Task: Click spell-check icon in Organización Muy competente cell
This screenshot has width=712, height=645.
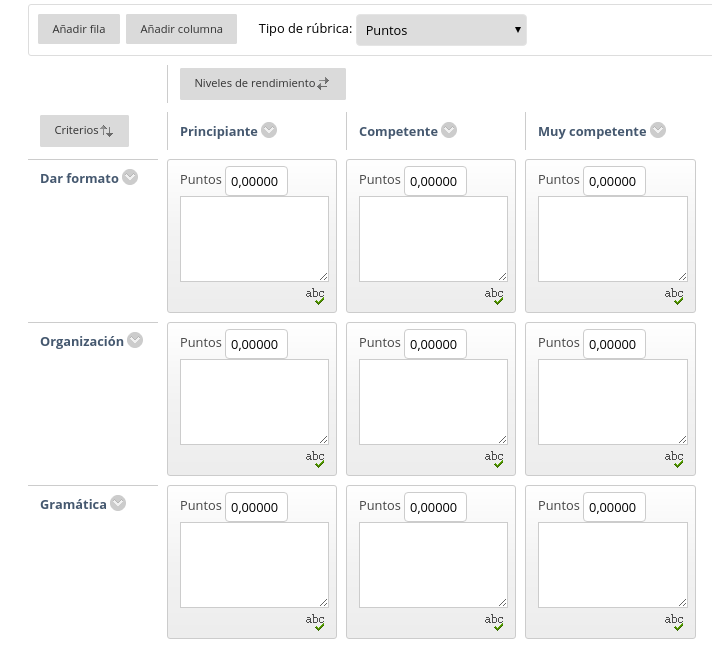Action: pyautogui.click(x=674, y=458)
